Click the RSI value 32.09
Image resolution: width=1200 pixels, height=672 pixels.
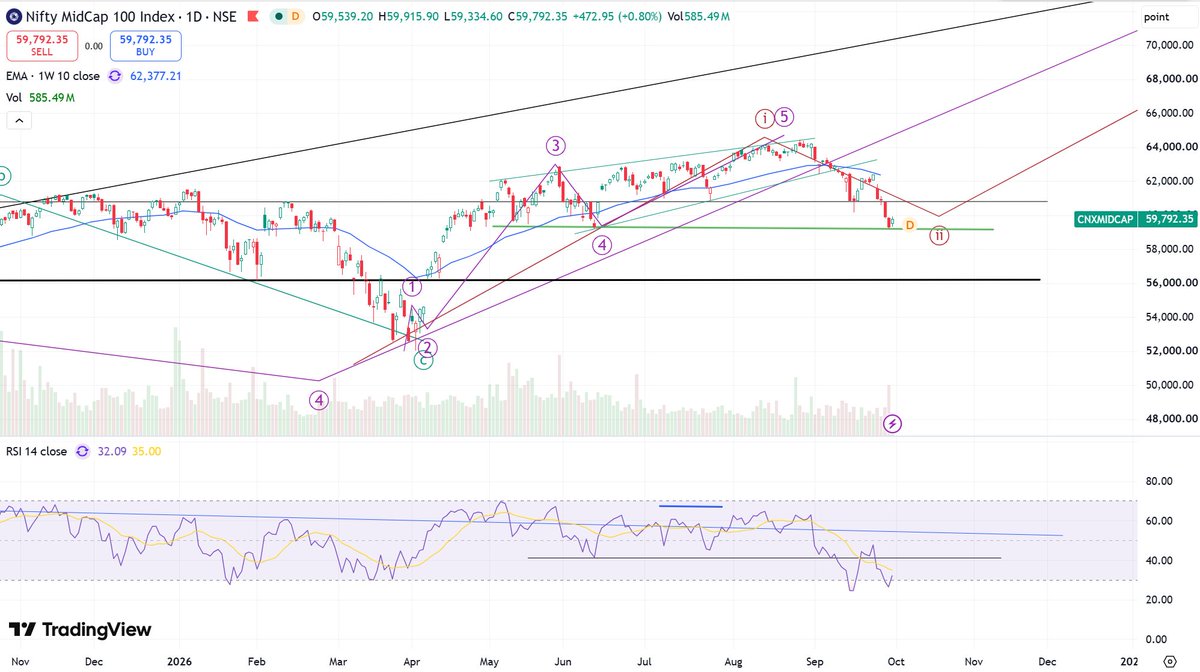[x=111, y=451]
